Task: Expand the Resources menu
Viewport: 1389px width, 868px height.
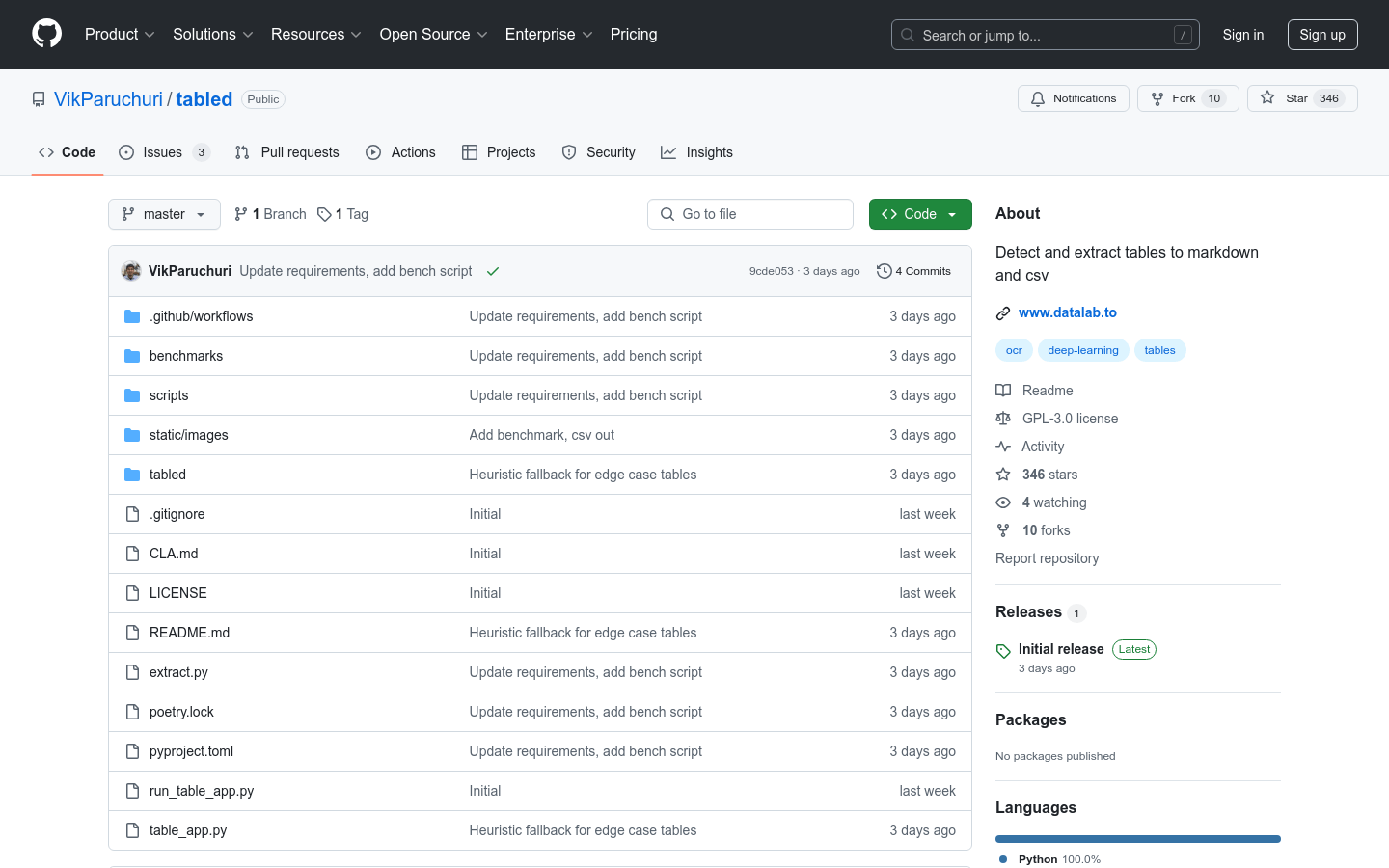Action: point(316,35)
